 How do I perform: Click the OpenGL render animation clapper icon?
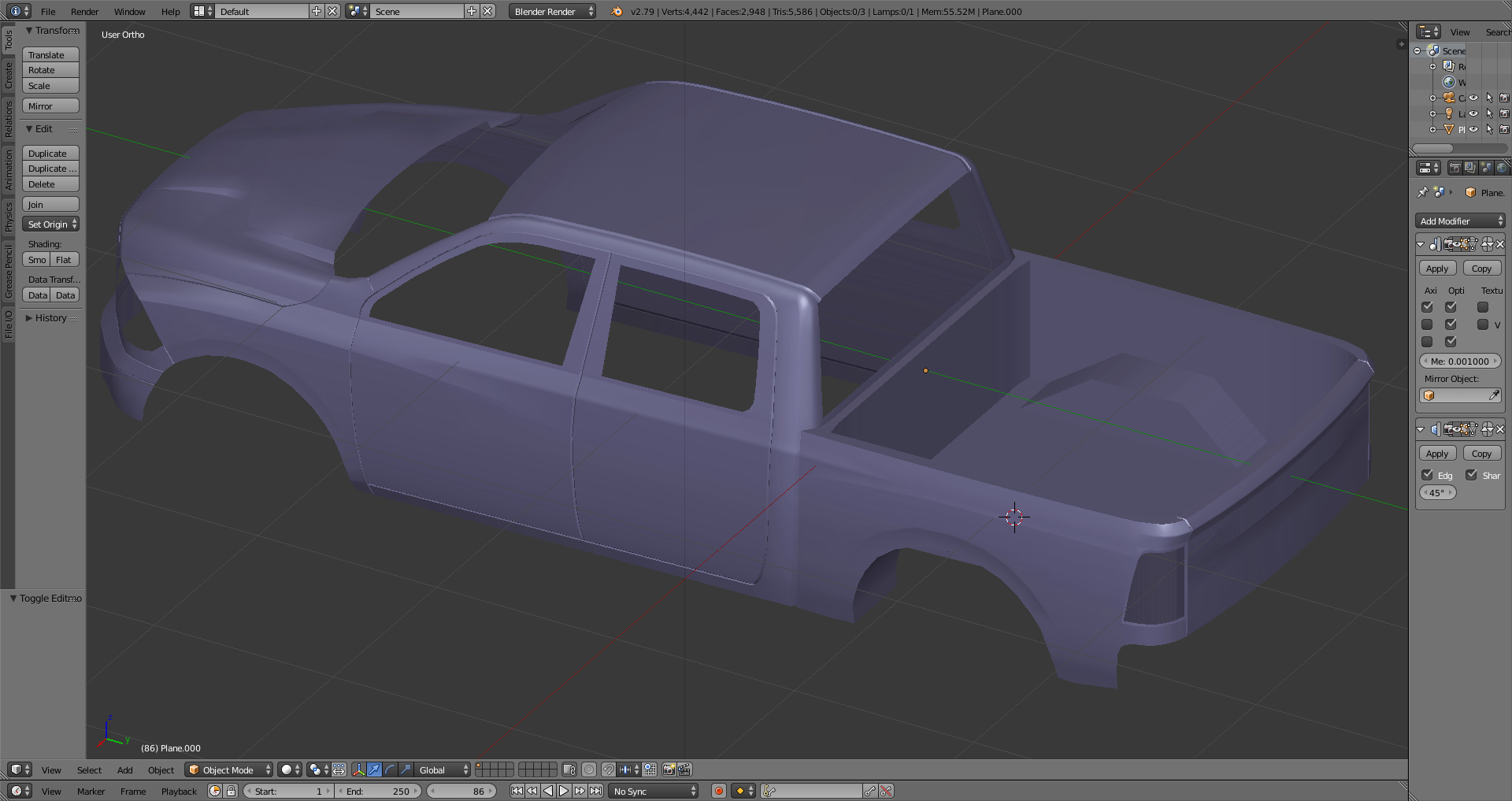pos(684,769)
